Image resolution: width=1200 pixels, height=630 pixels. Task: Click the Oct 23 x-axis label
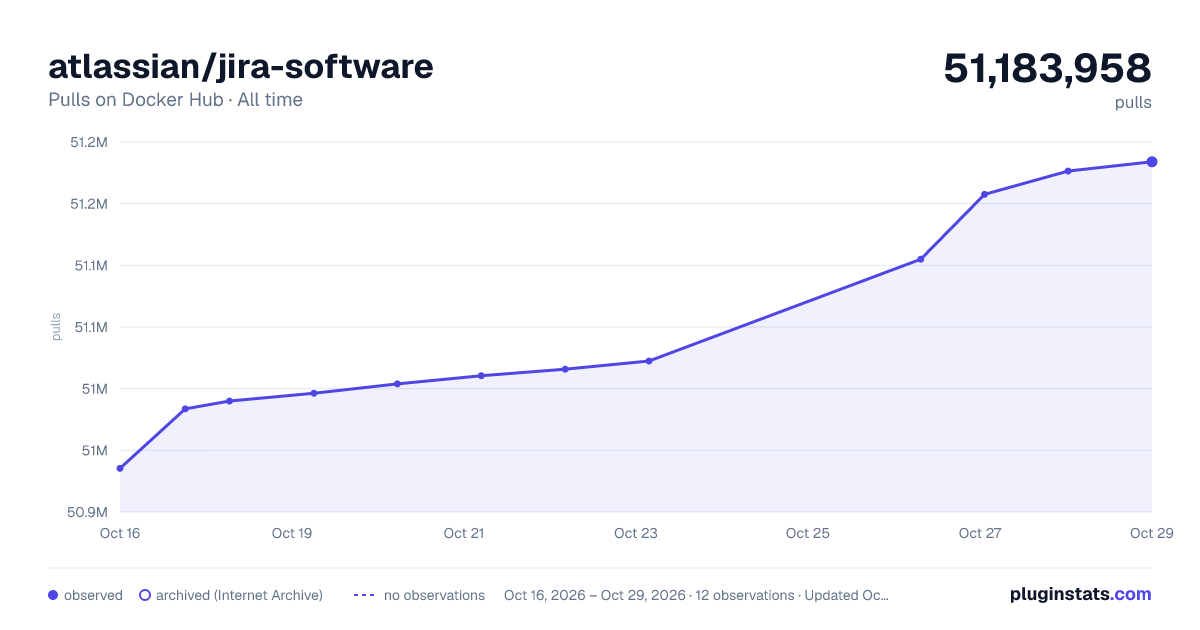[636, 533]
